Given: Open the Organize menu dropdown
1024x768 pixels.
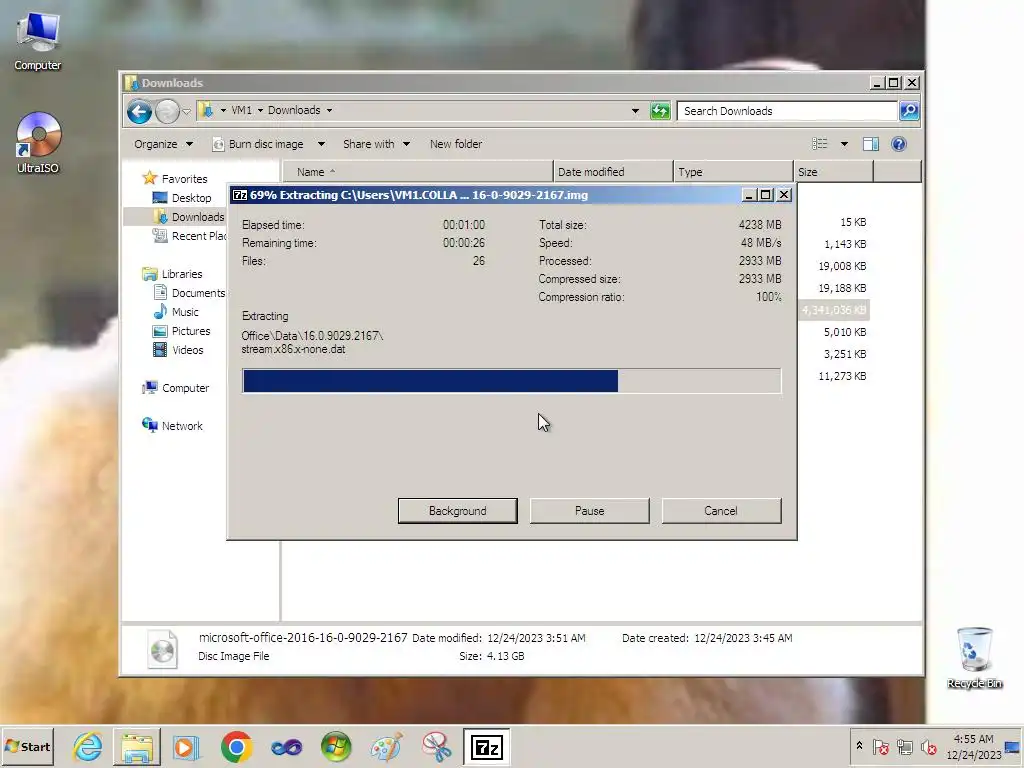Looking at the screenshot, I should point(163,144).
